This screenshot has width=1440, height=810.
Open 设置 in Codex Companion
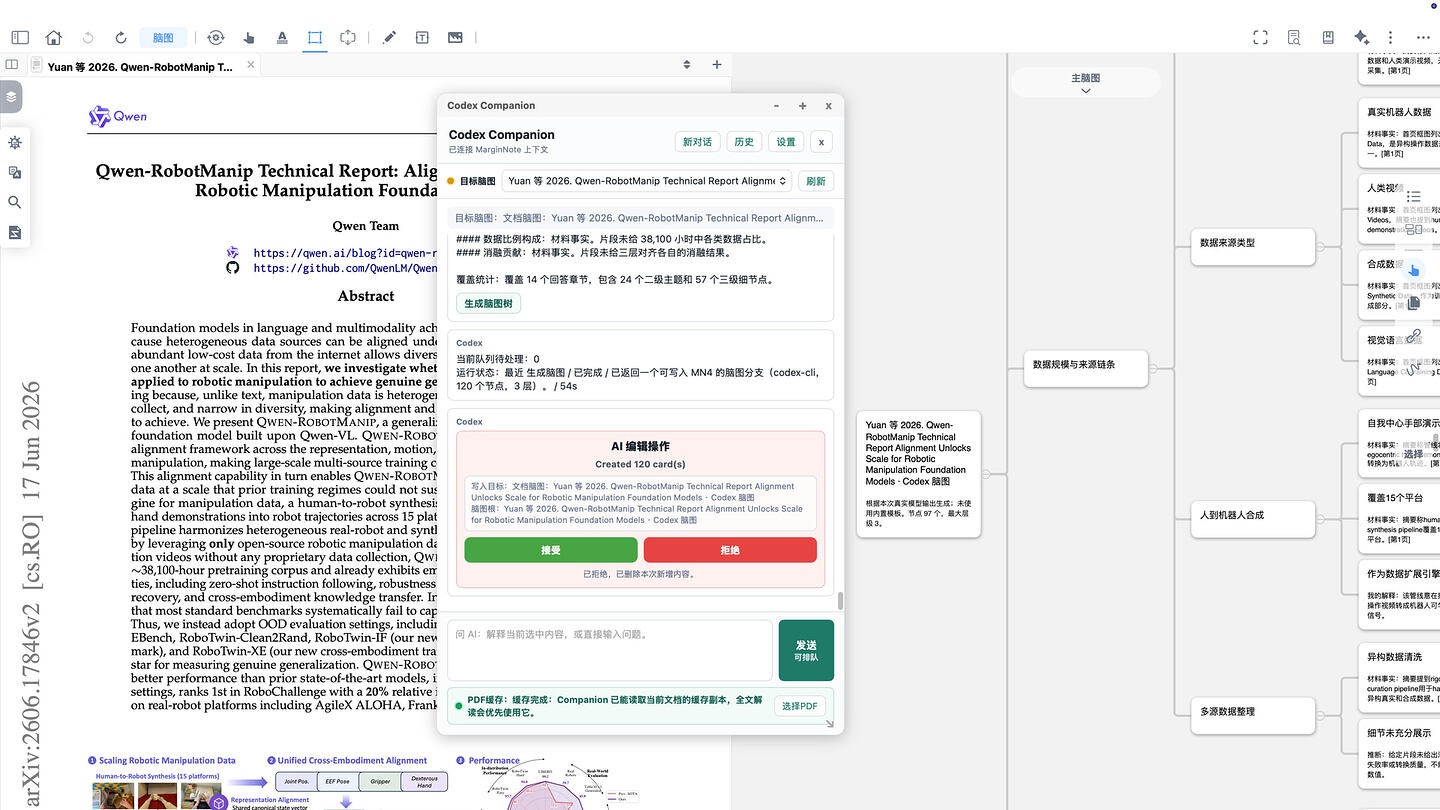point(786,142)
